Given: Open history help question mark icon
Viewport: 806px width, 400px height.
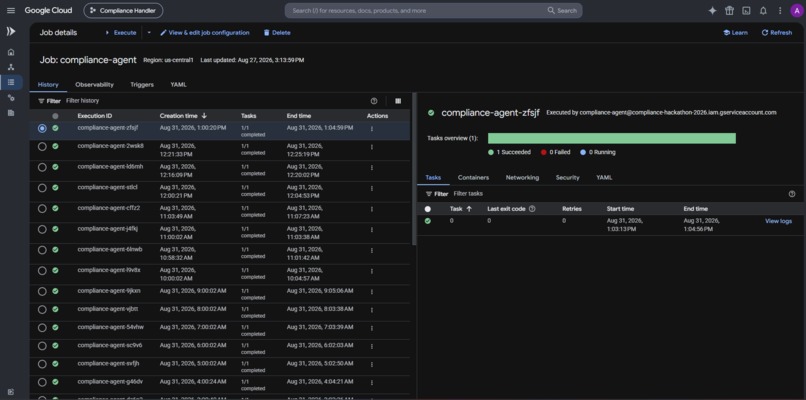Looking at the screenshot, I should click(x=374, y=101).
